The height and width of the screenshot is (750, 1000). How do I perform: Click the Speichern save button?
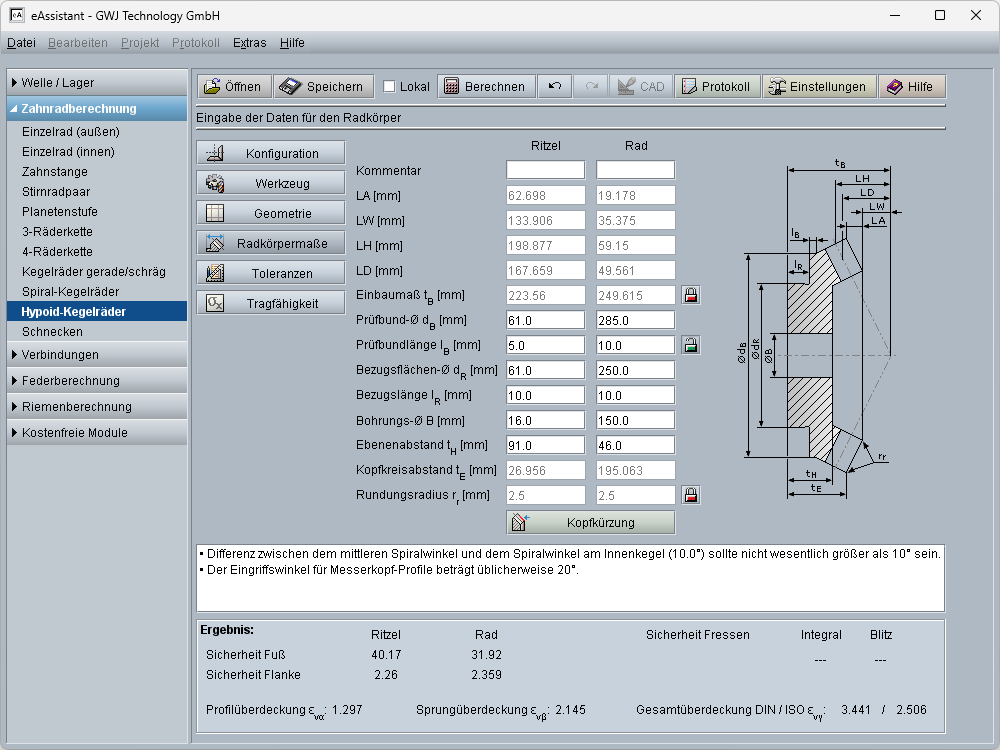click(324, 87)
